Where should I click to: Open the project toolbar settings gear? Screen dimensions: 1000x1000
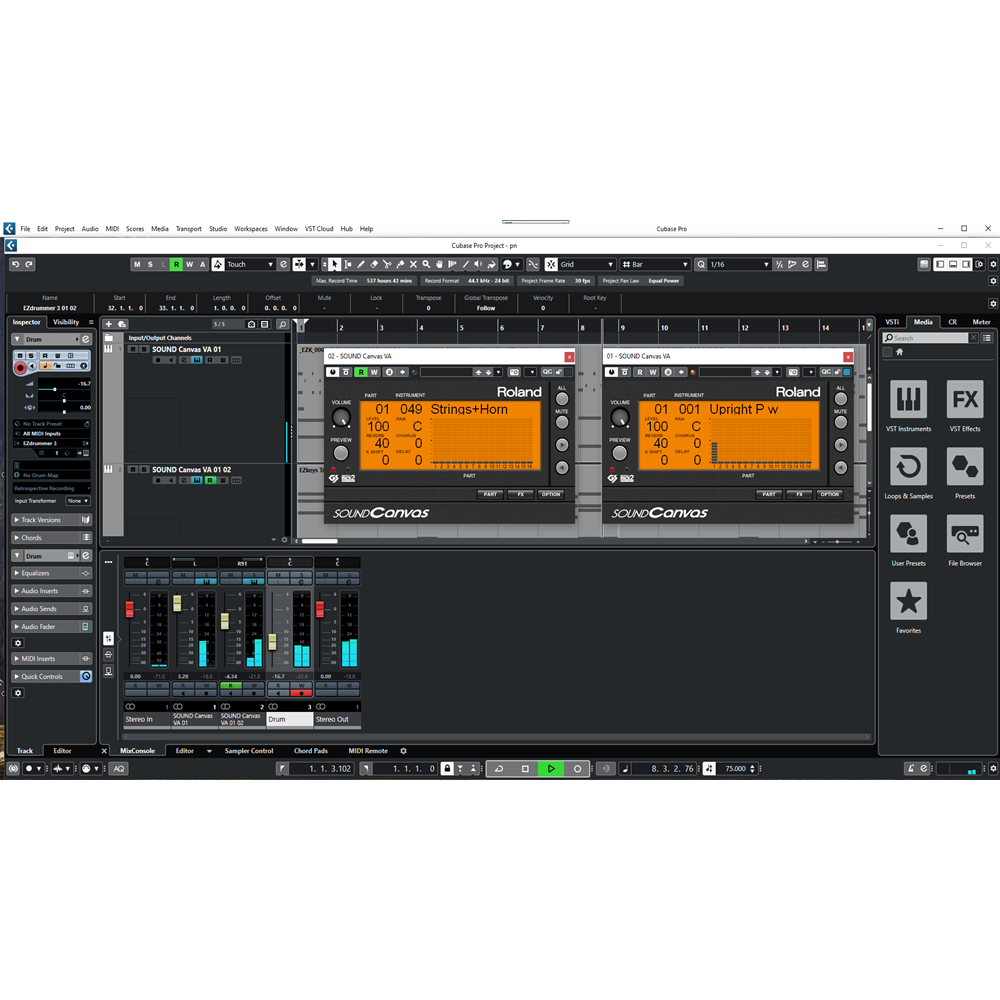coord(993,264)
